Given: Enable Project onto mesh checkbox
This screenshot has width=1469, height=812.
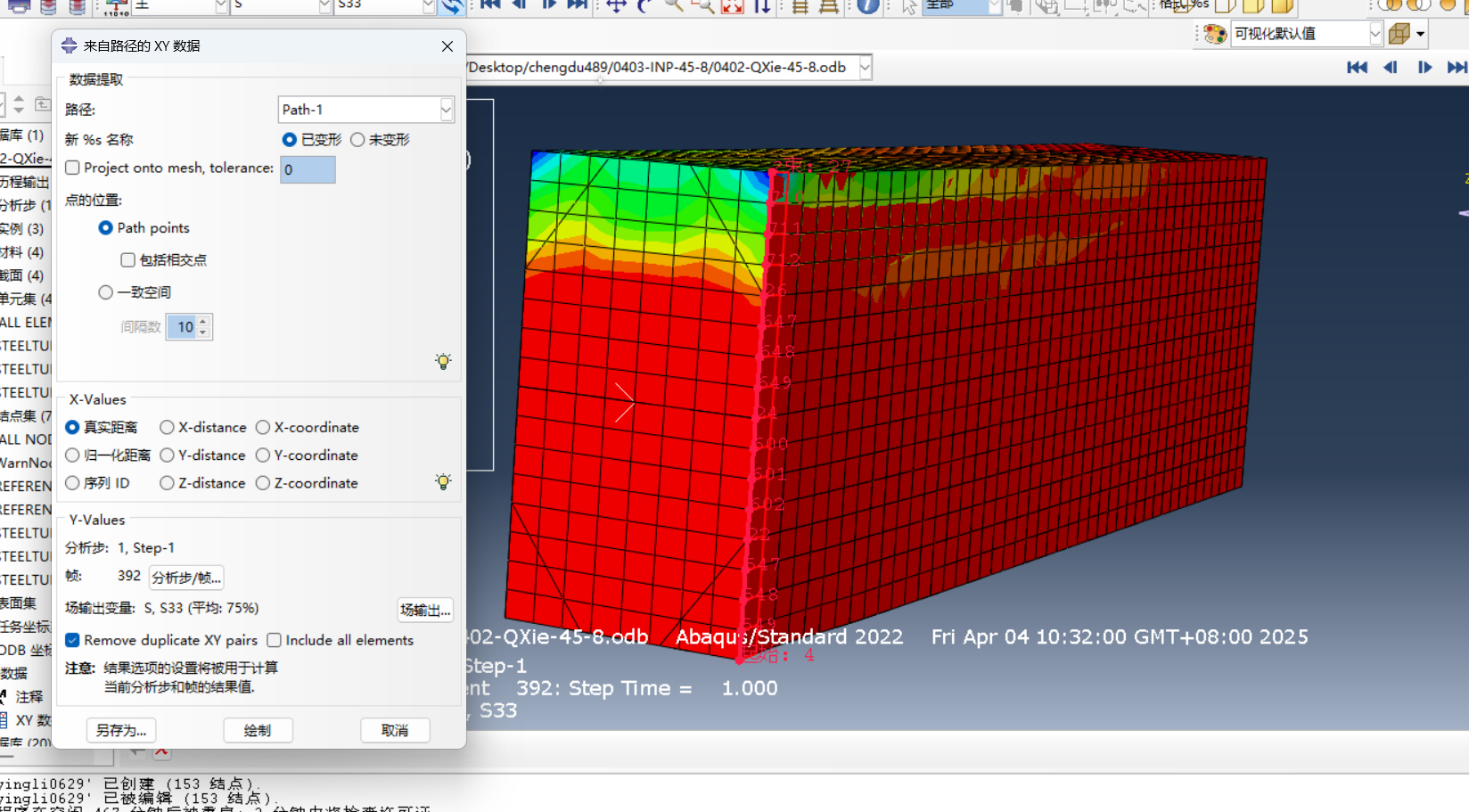Looking at the screenshot, I should click(x=73, y=168).
